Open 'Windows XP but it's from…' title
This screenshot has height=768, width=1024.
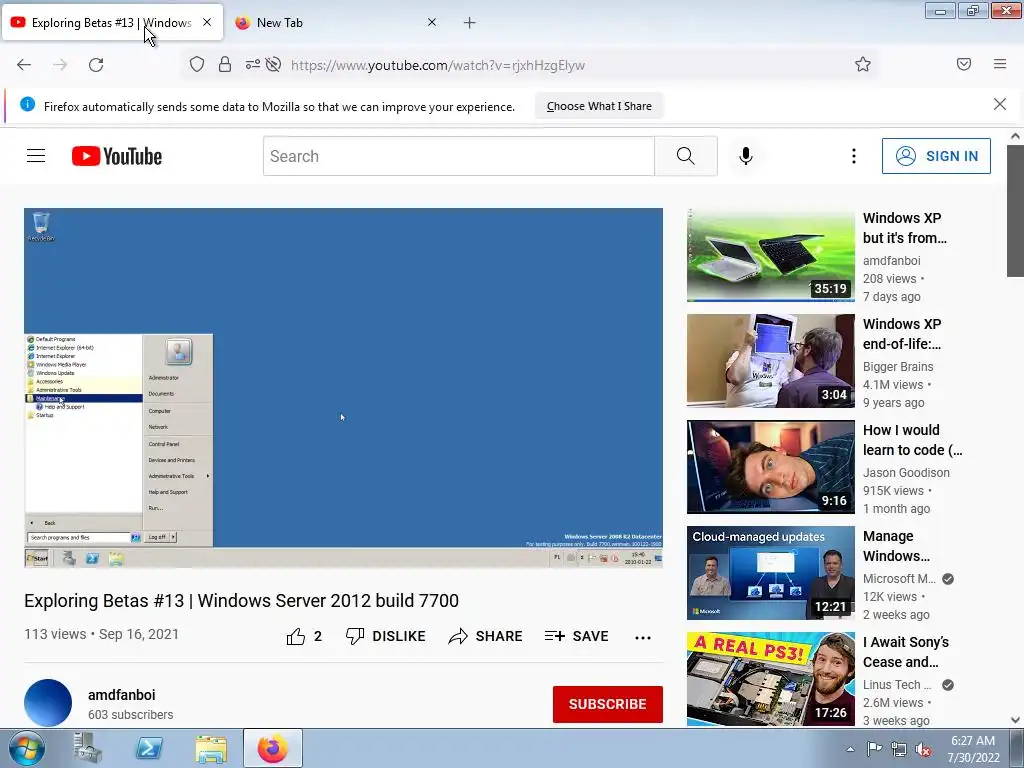[905, 228]
